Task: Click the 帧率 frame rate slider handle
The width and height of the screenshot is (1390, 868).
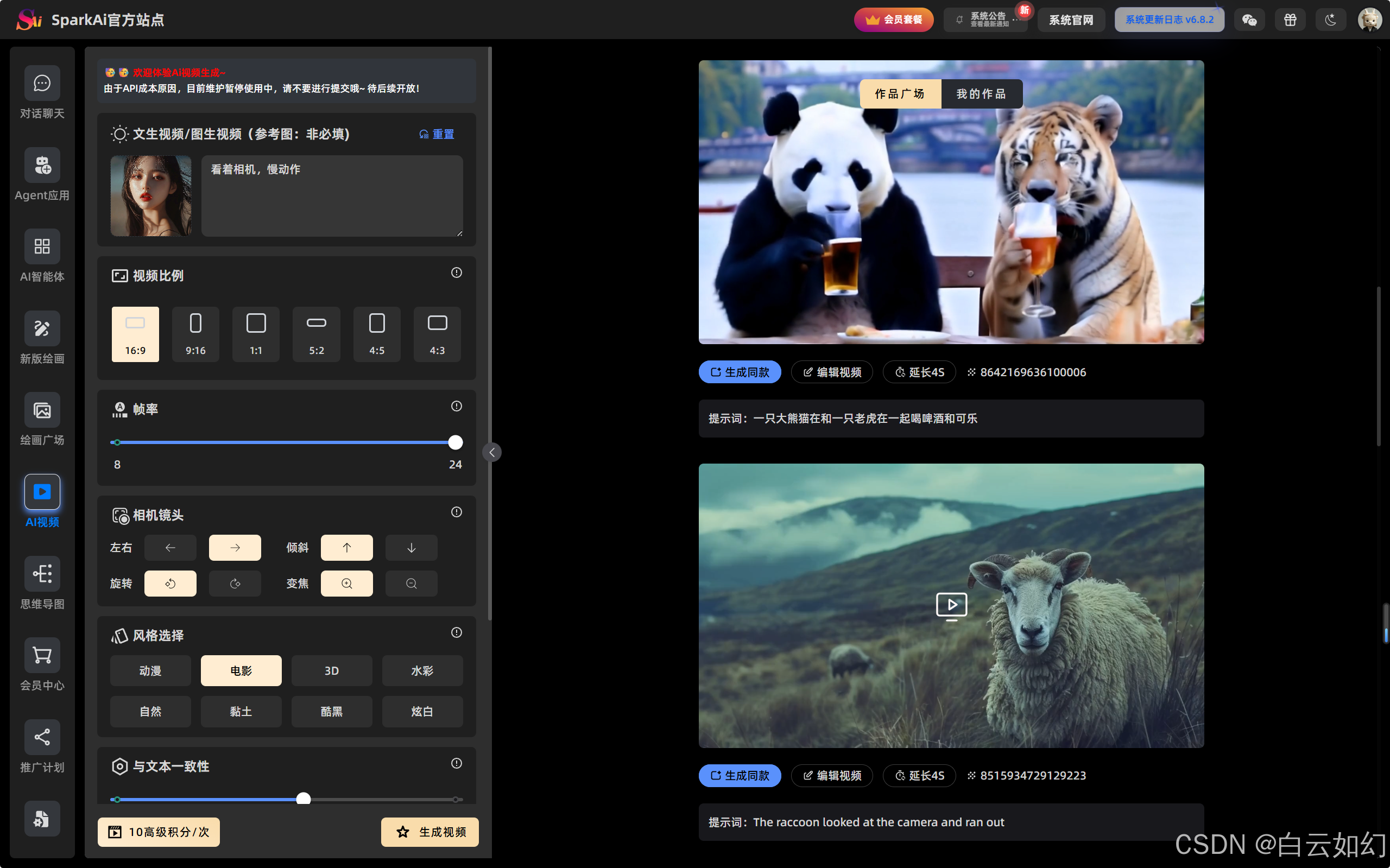Action: point(456,442)
